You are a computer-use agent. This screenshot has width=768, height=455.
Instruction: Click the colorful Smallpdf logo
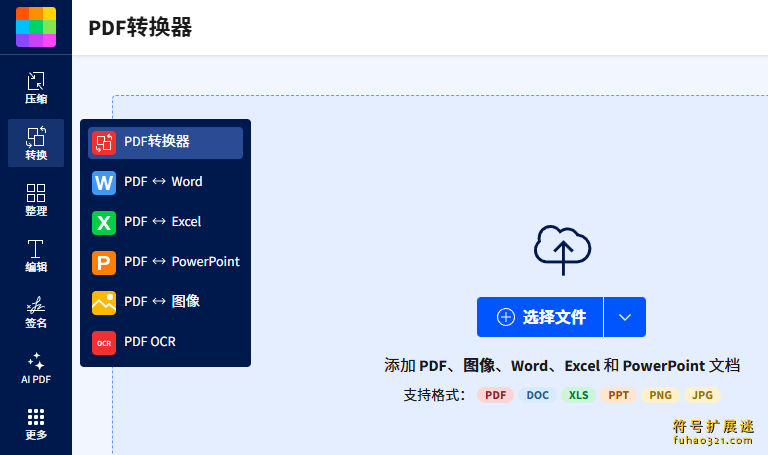pyautogui.click(x=36, y=27)
